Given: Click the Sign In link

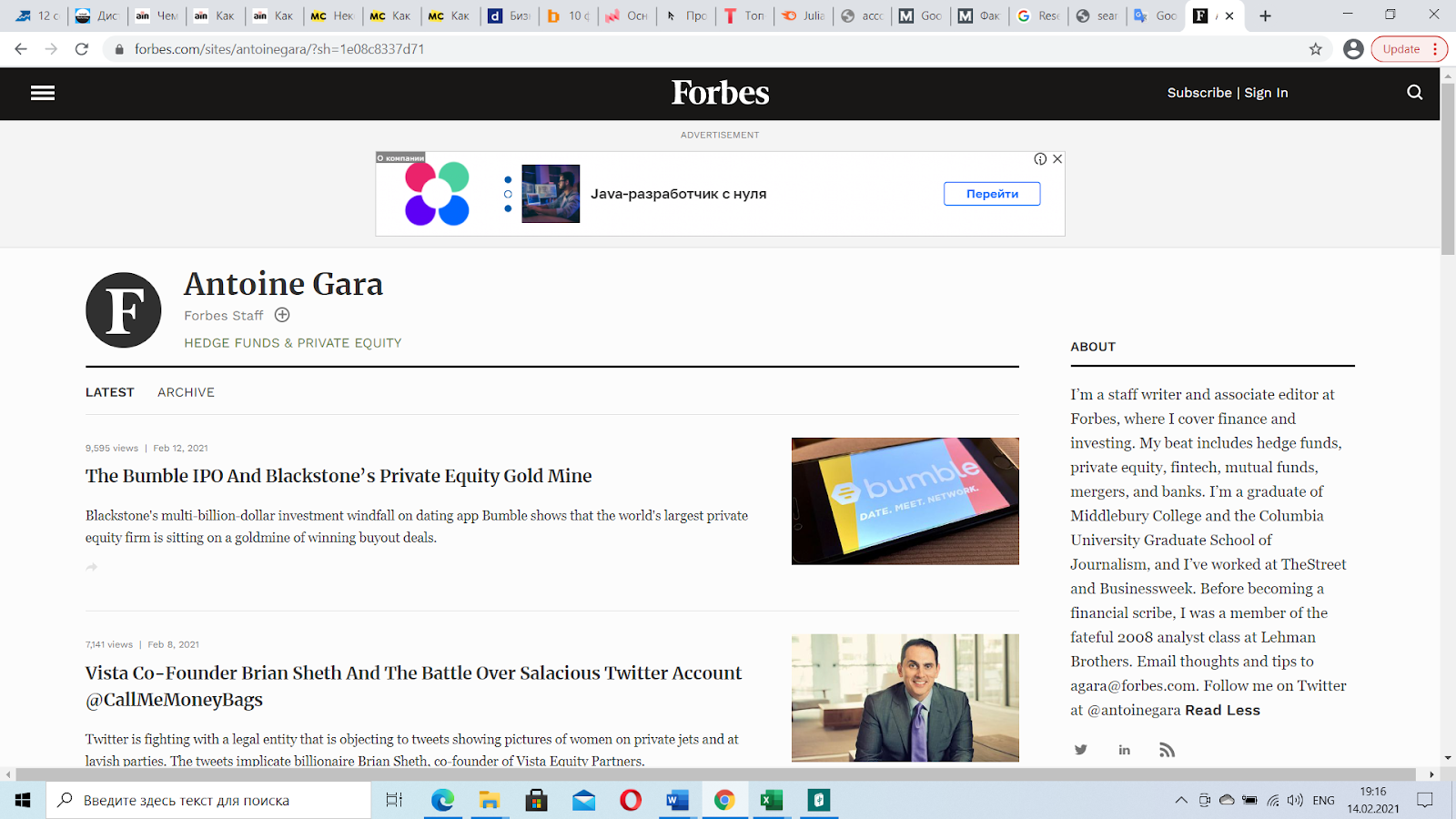Looking at the screenshot, I should (1266, 93).
